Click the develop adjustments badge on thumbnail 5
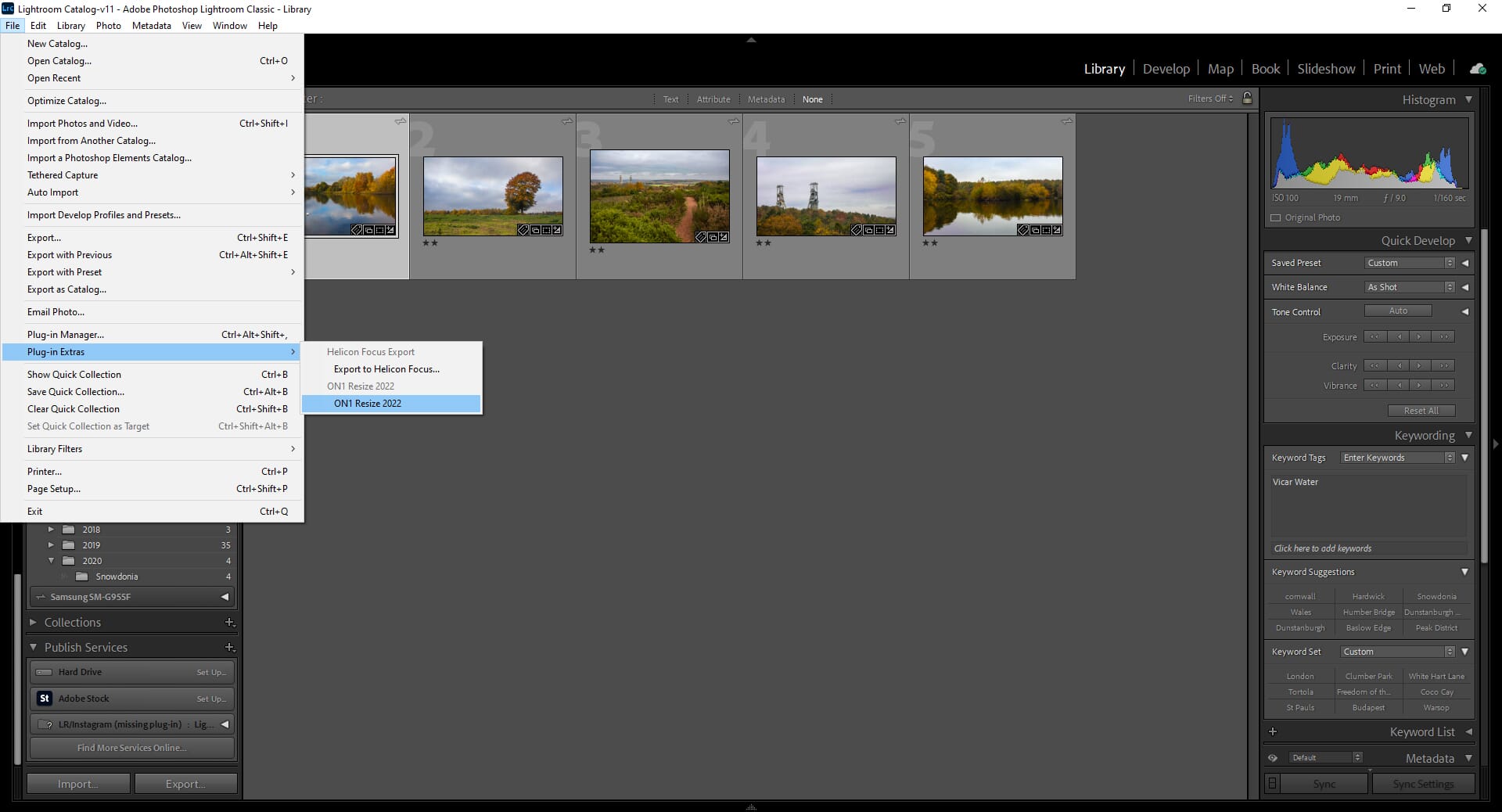Viewport: 1502px width, 812px height. pos(1057,230)
